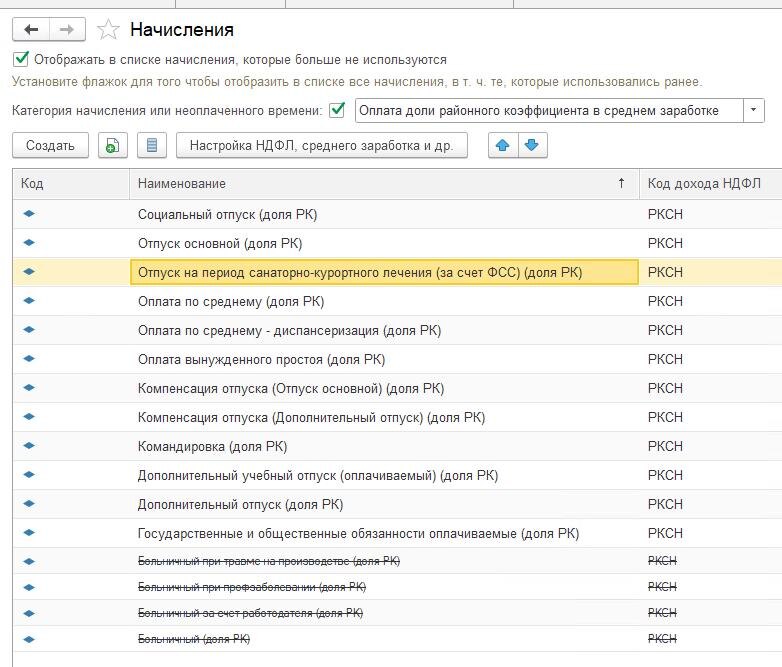Click the Создать button
The width and height of the screenshot is (782, 667).
50,146
